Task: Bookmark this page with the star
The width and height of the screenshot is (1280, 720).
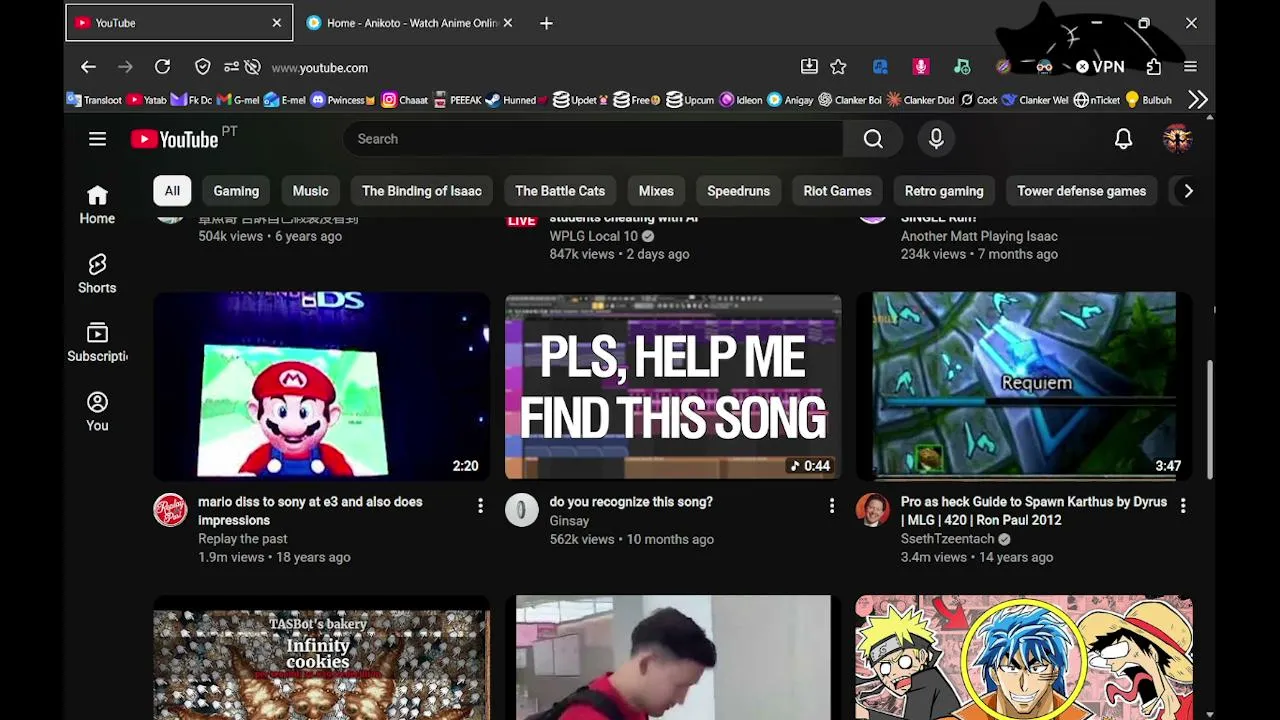Action: 838,67
